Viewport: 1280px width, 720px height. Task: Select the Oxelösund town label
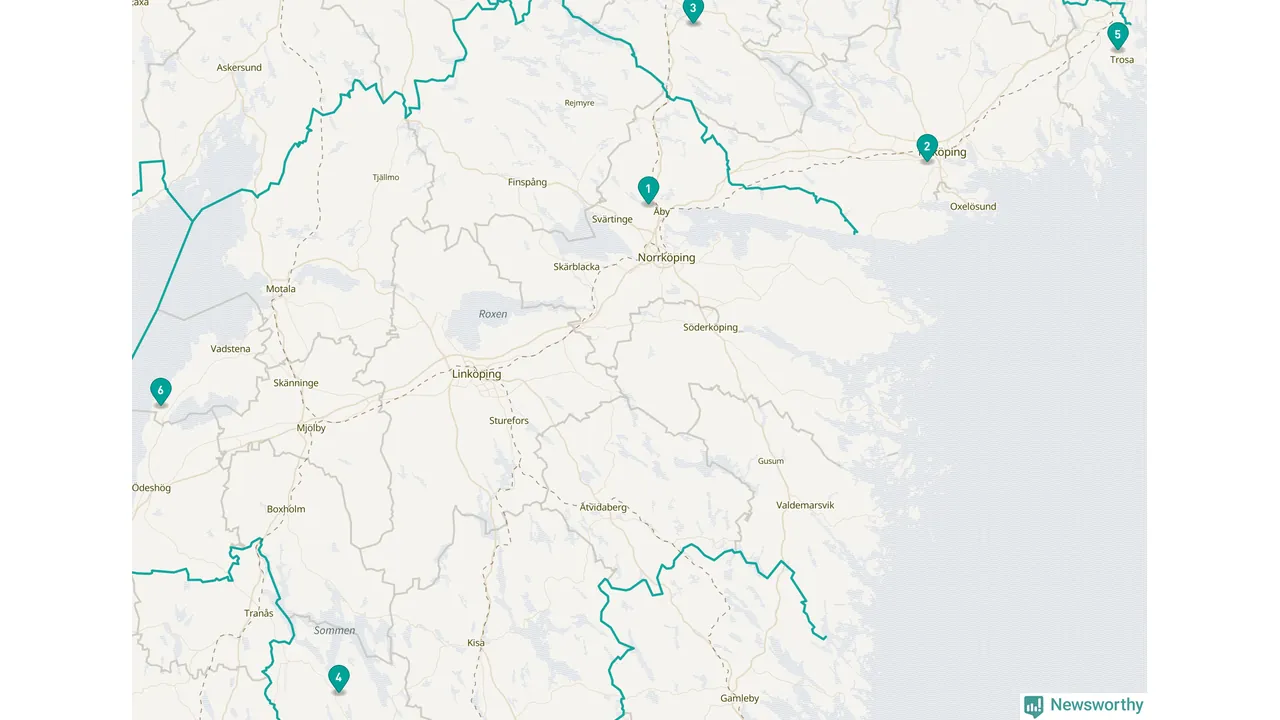(x=973, y=207)
